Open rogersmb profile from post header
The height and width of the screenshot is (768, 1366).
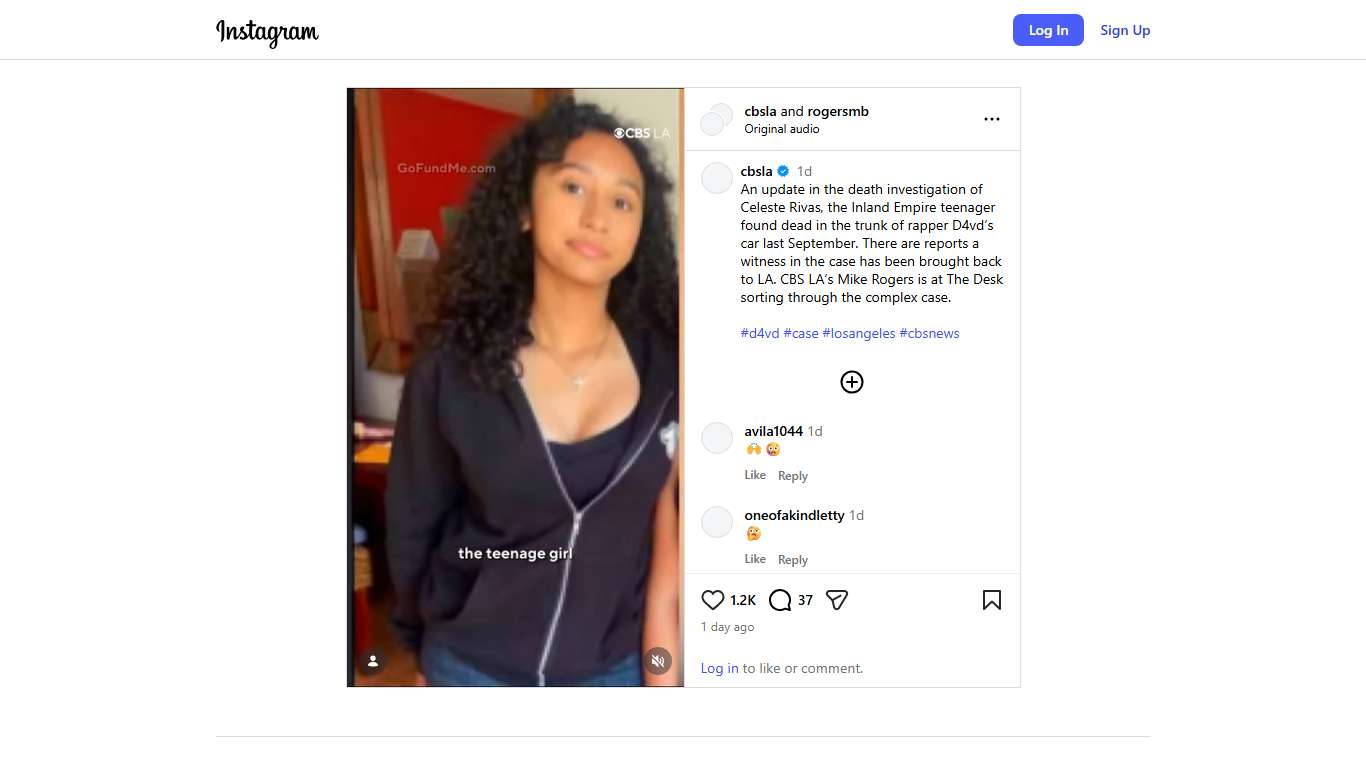[x=838, y=111]
